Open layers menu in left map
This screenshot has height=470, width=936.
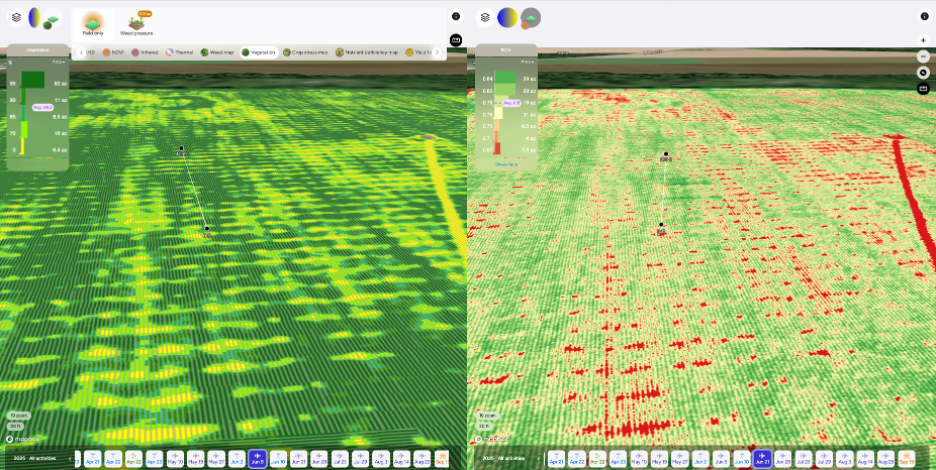(x=16, y=17)
